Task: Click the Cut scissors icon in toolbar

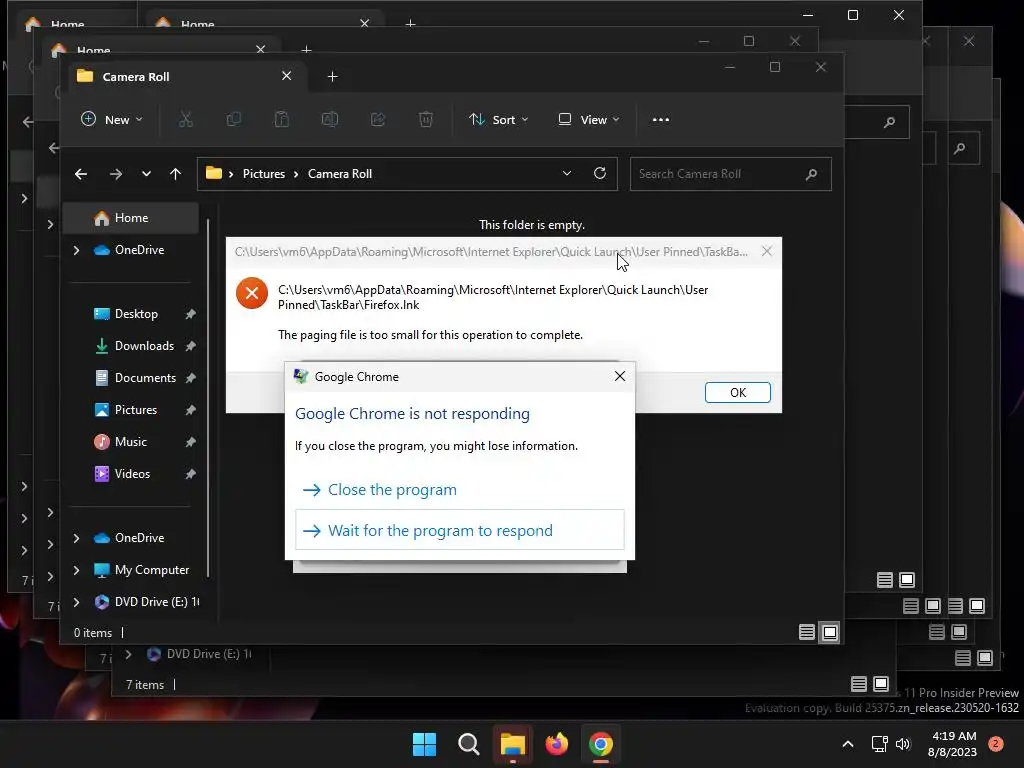Action: [x=185, y=120]
